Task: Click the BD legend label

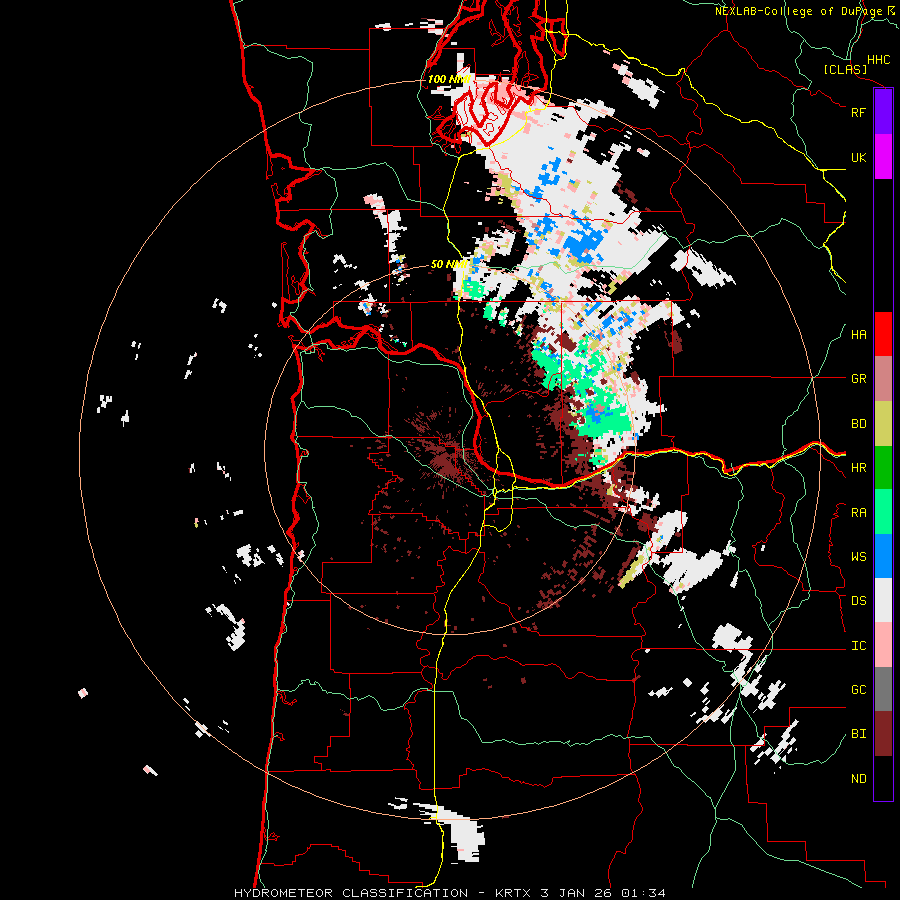Action: (x=858, y=424)
